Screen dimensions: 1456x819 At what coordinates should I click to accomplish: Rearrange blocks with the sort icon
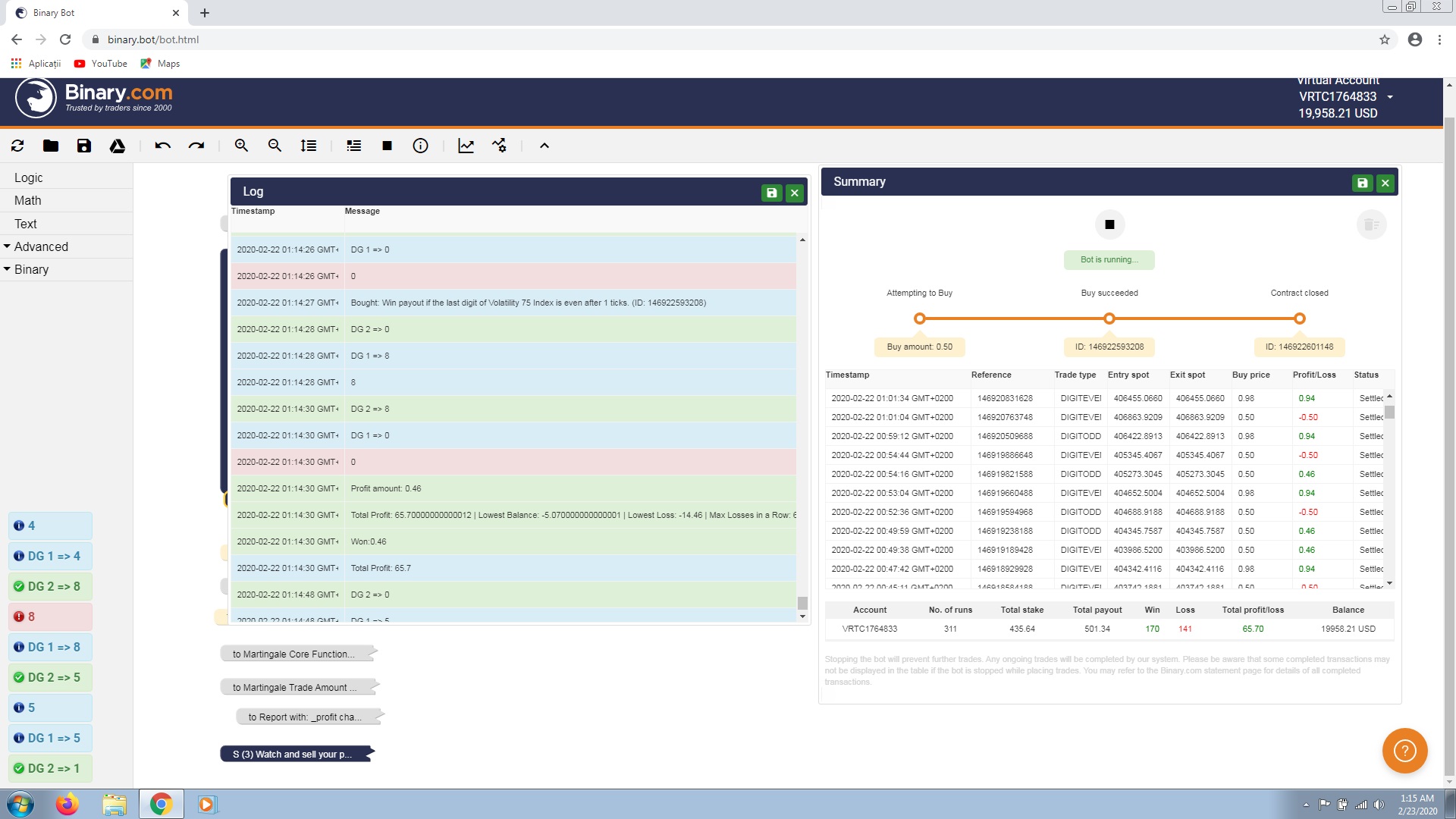(x=308, y=146)
